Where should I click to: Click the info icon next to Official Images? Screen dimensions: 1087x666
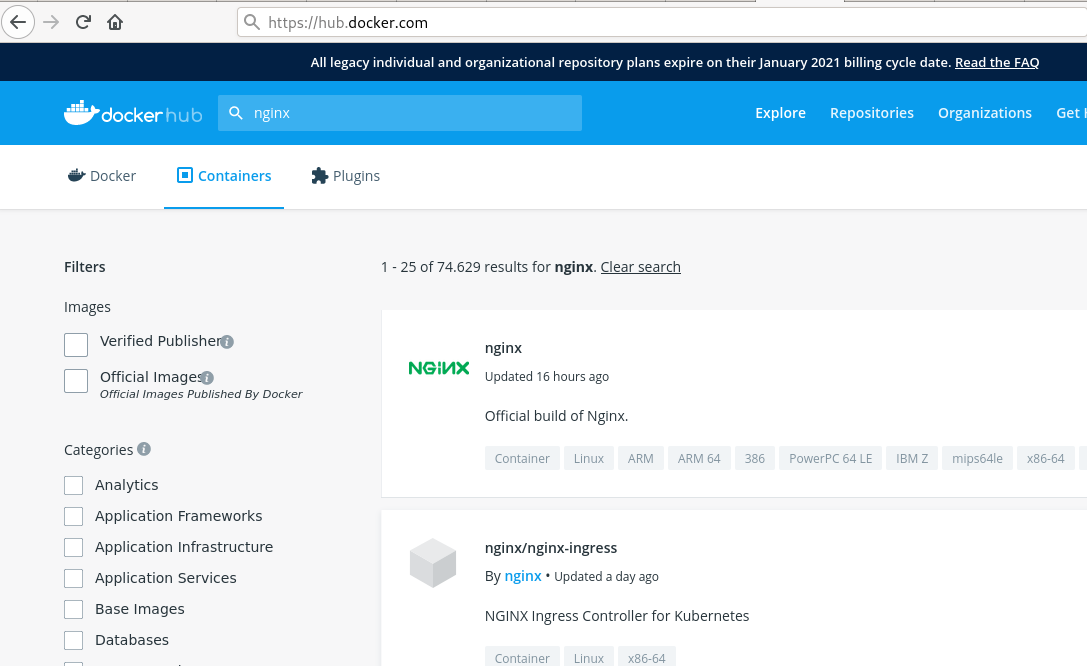click(x=206, y=377)
